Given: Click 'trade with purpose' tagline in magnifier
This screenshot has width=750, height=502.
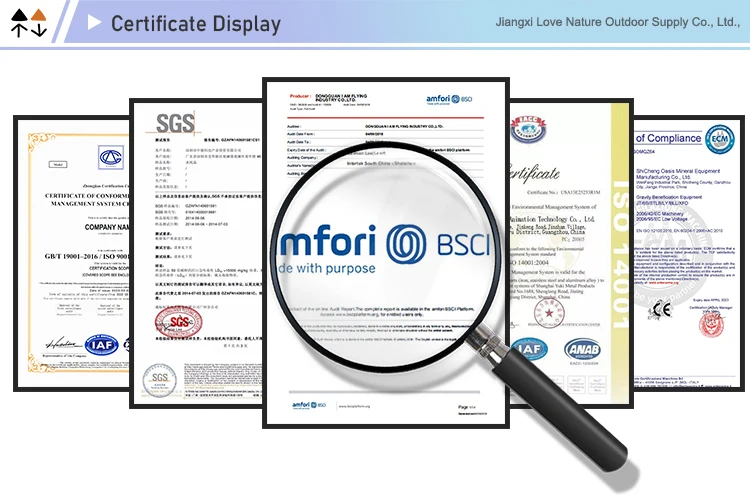Looking at the screenshot, I should click(x=327, y=268).
